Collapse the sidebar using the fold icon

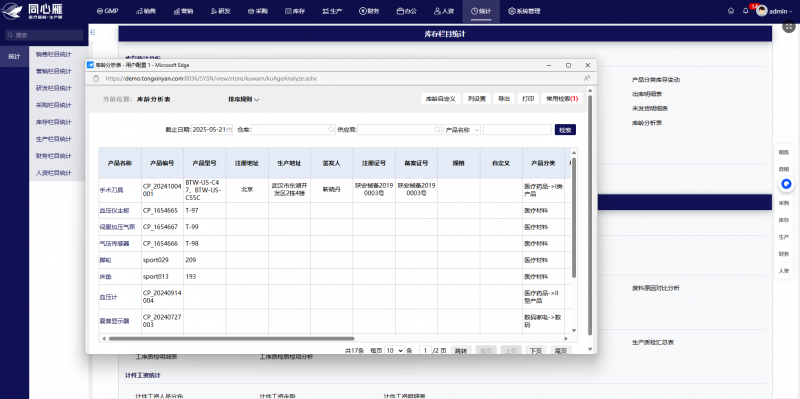(x=93, y=32)
